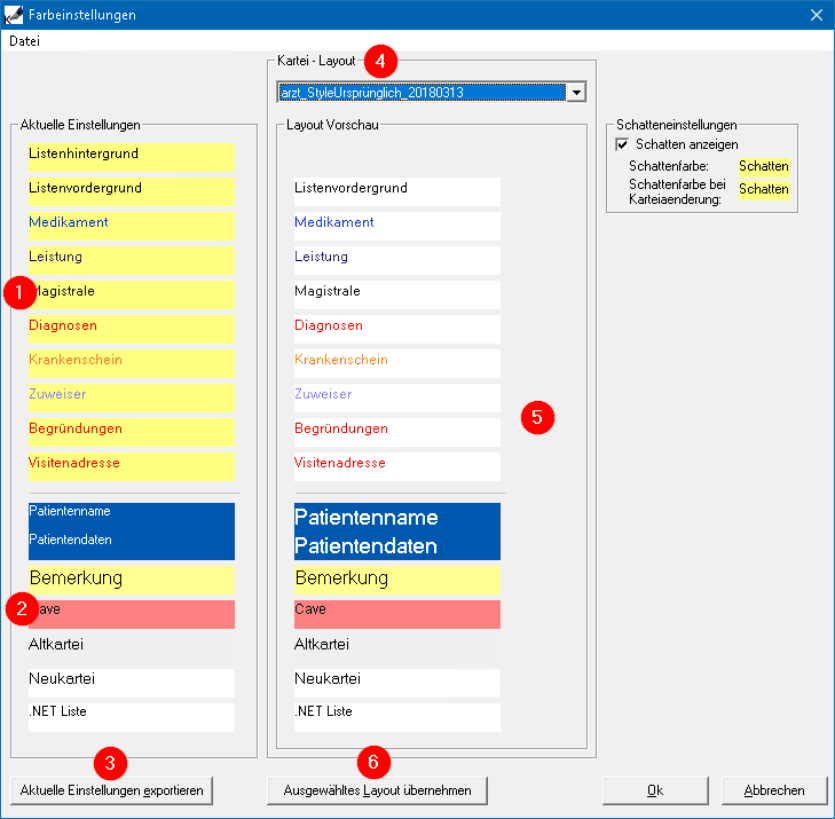
Task: Select the Cave row in Aktuelle Einstellungen
Action: (132, 615)
